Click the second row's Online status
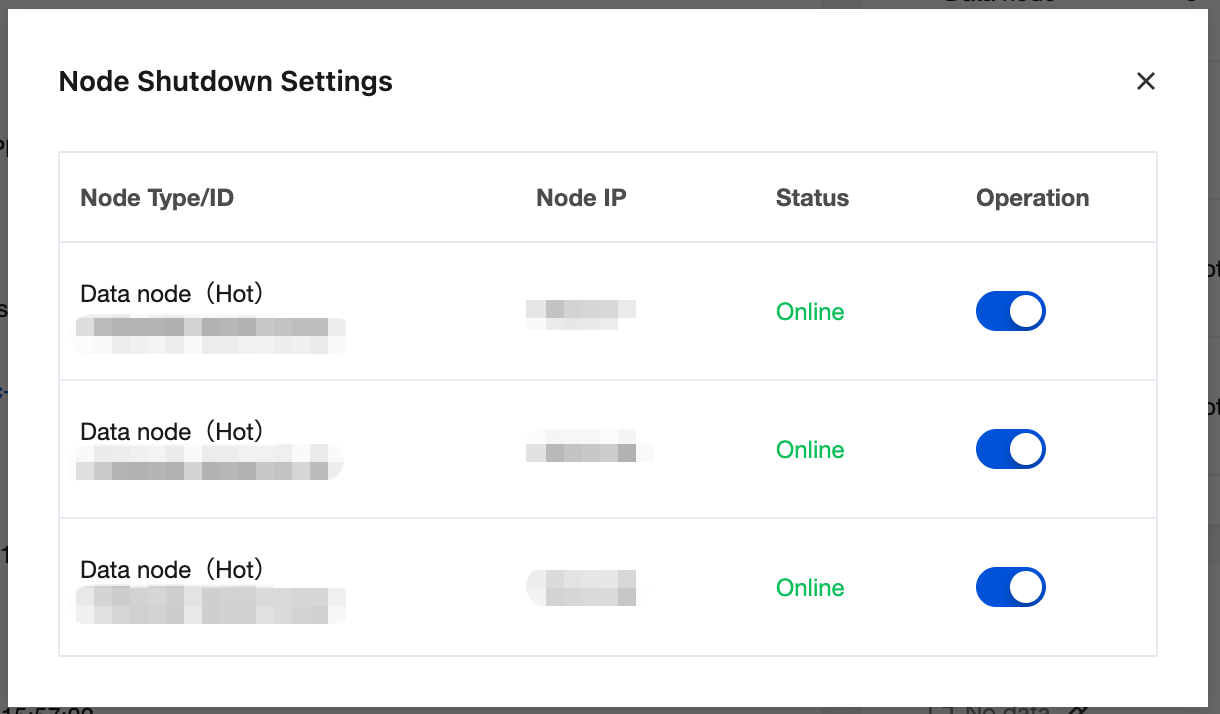Image resolution: width=1220 pixels, height=714 pixels. pyautogui.click(x=810, y=450)
